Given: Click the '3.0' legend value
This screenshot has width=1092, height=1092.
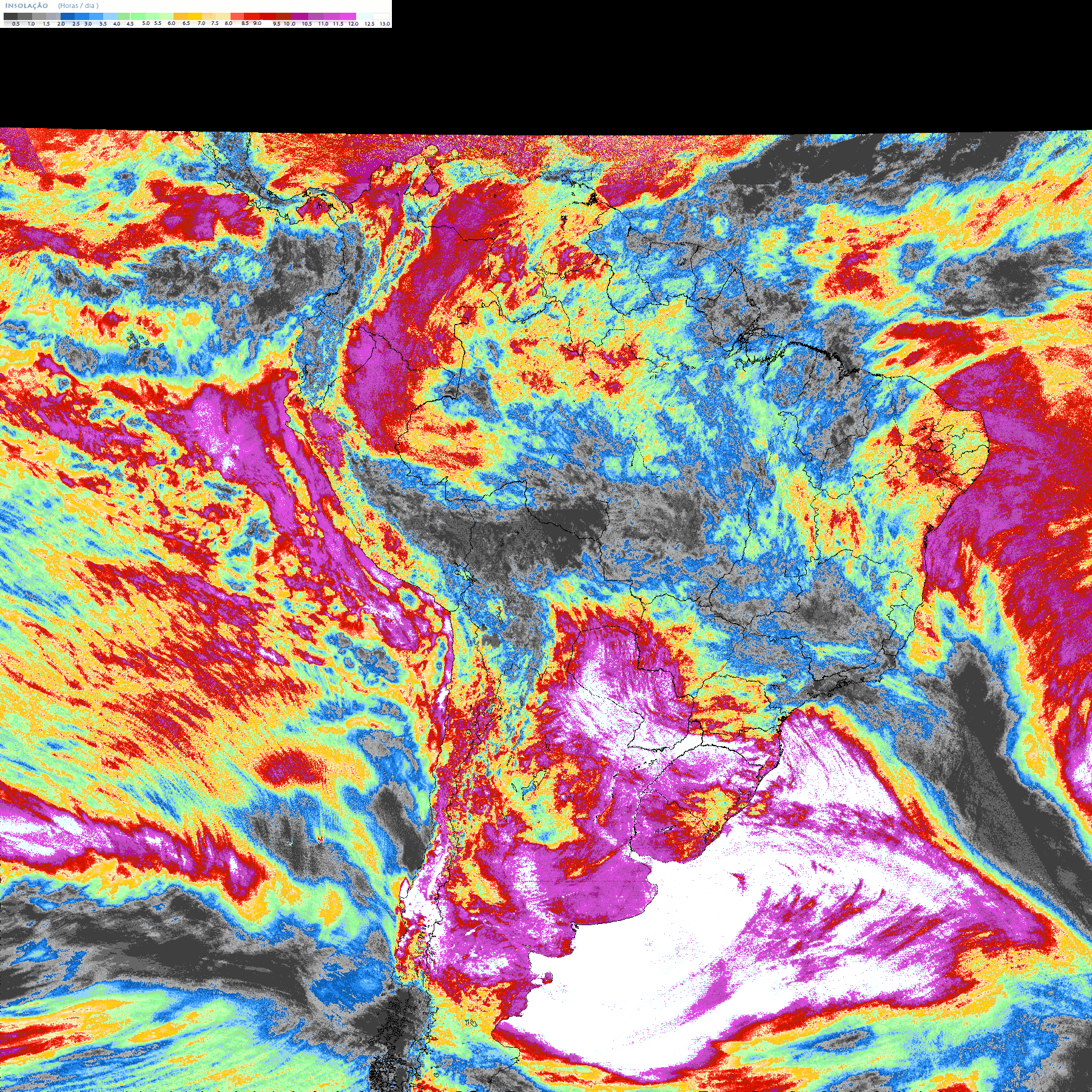Looking at the screenshot, I should coord(88,24).
